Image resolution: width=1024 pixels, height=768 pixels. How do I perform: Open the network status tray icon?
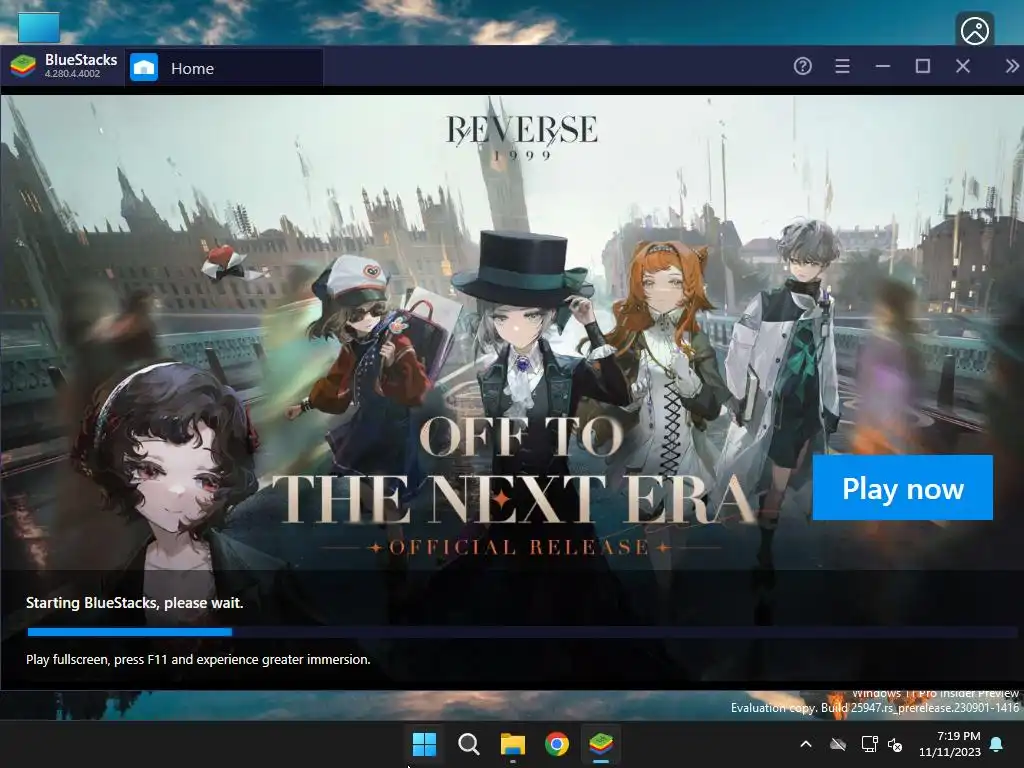point(869,744)
